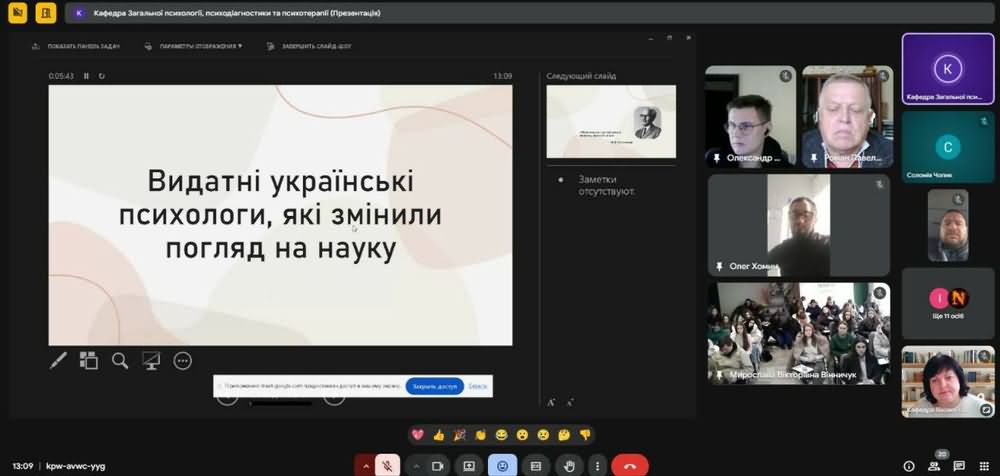The image size is (1000, 476).
Task: Leave the call with red hang-up button
Action: point(629,466)
